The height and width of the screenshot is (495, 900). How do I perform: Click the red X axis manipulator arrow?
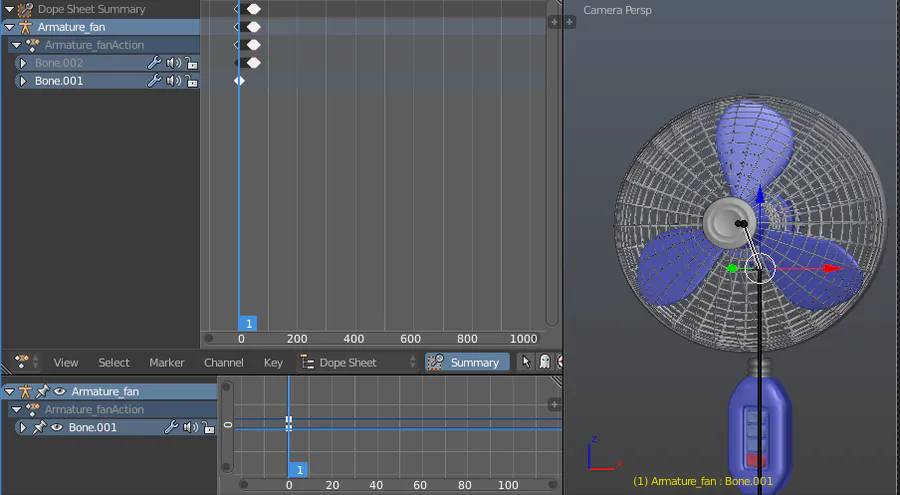(x=832, y=268)
